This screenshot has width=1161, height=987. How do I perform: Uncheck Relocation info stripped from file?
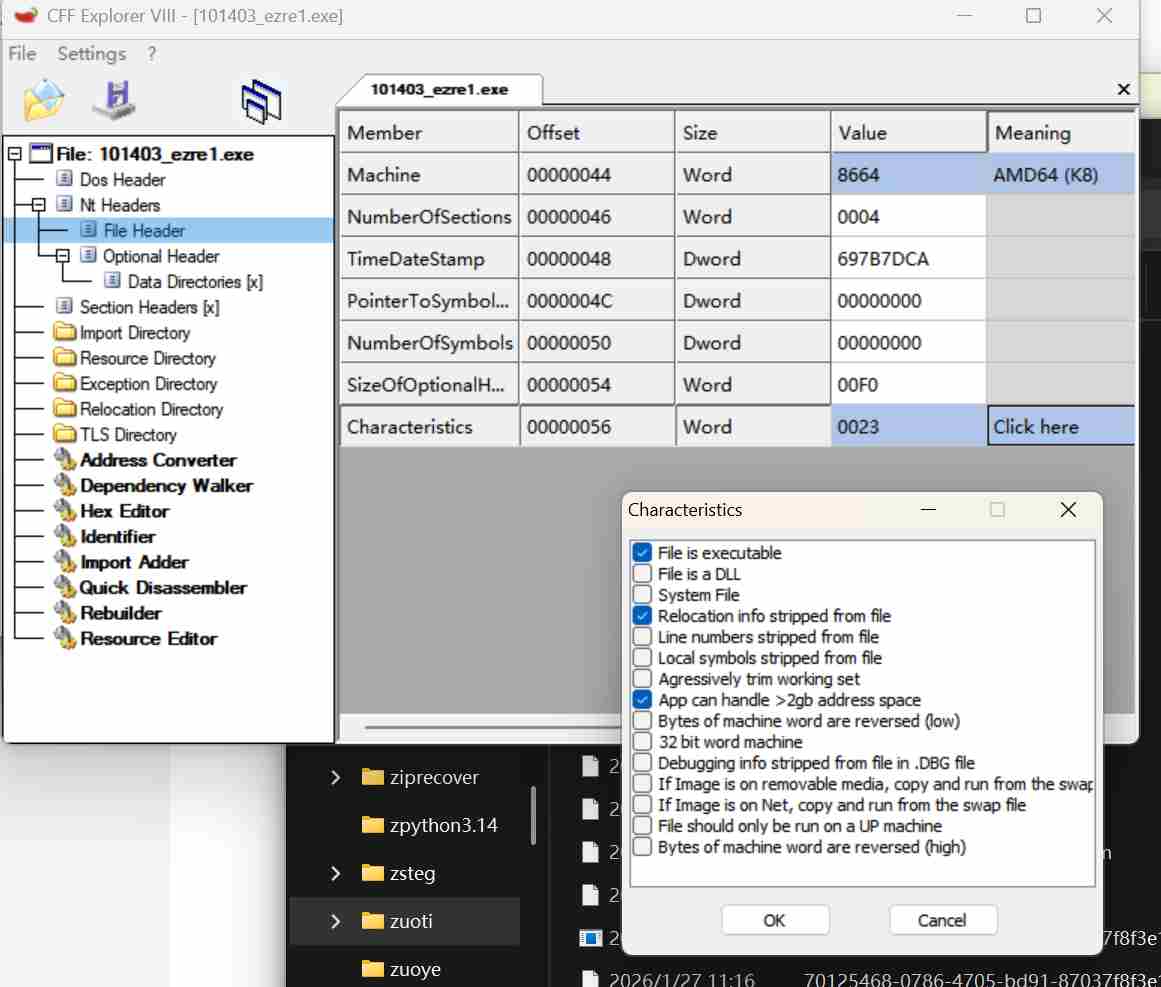click(643, 615)
